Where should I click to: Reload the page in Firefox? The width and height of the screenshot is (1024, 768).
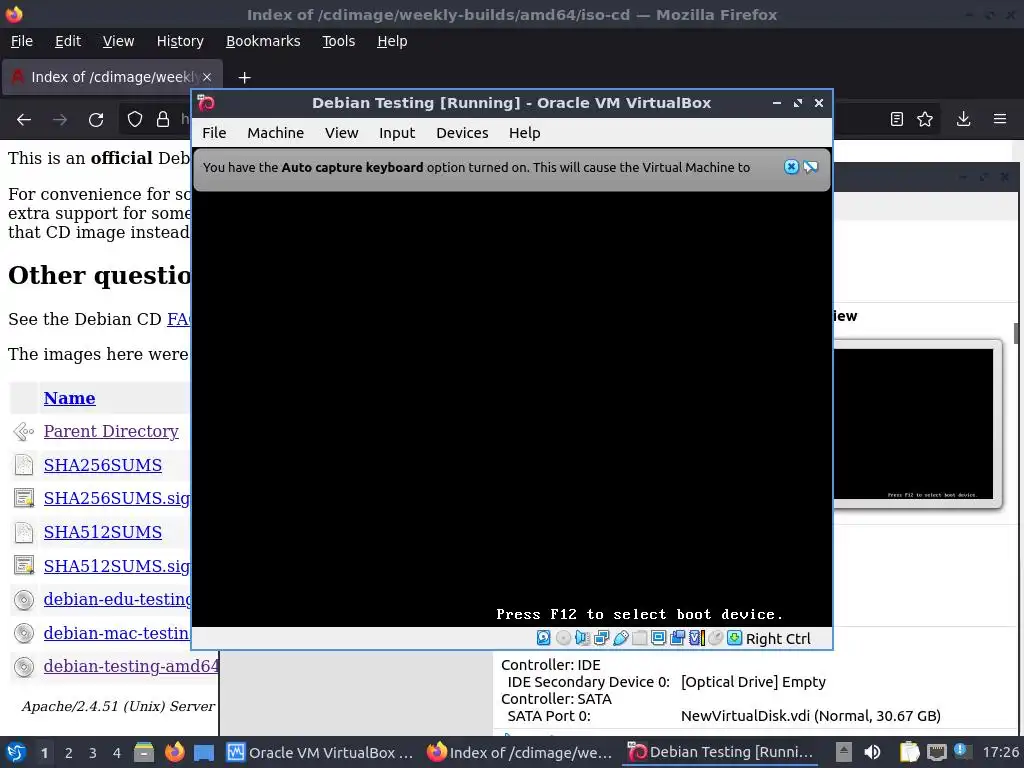[96, 120]
